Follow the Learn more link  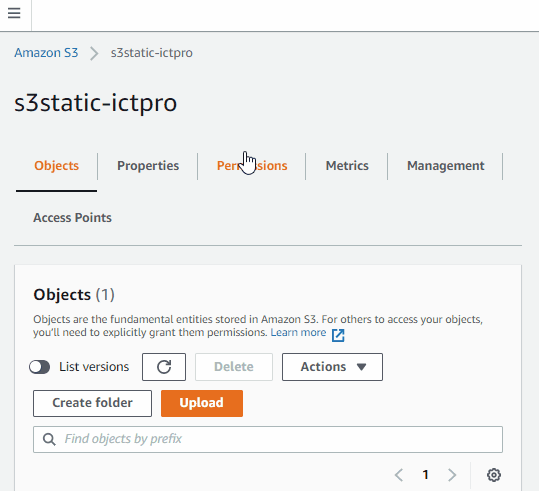[298, 332]
